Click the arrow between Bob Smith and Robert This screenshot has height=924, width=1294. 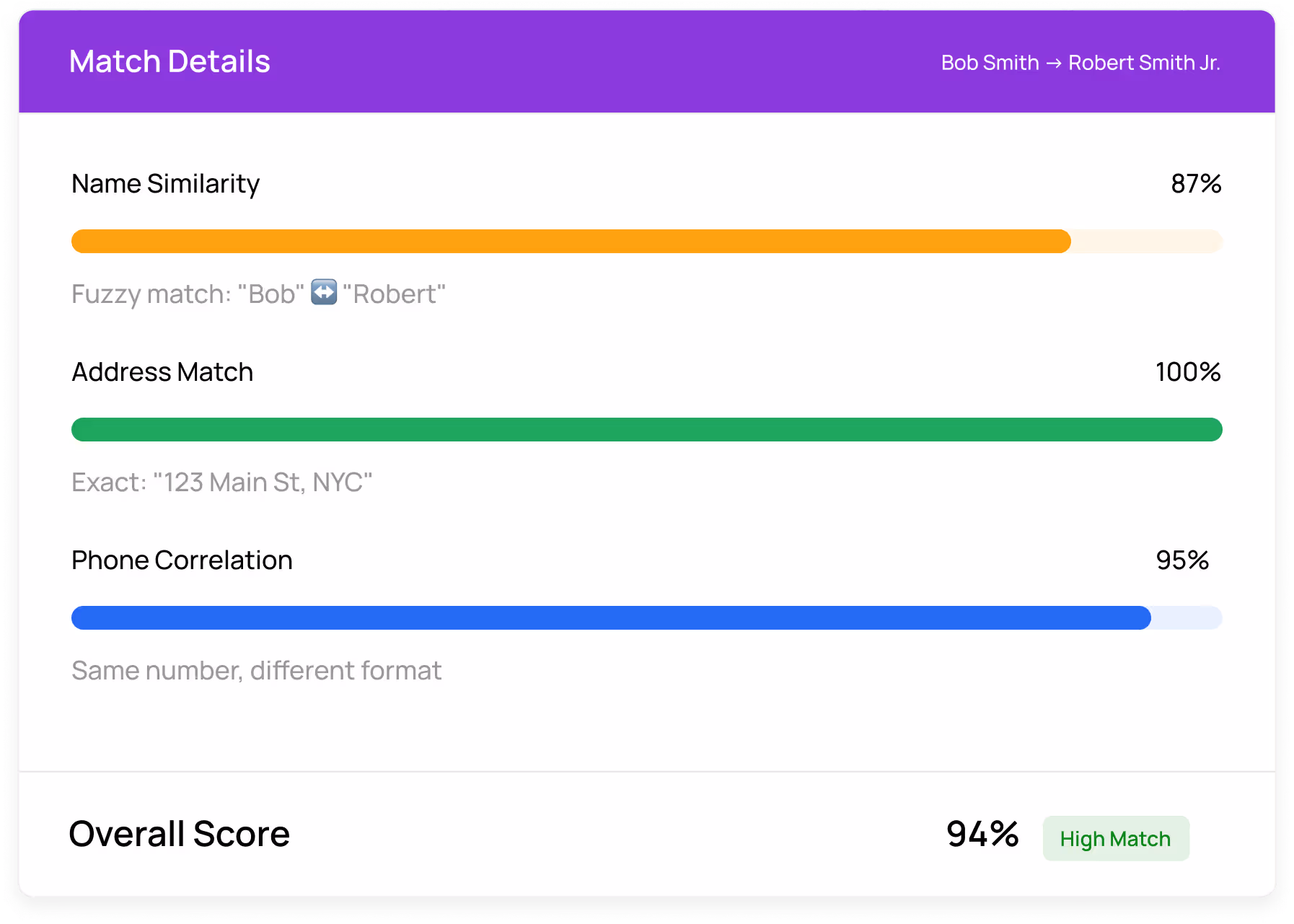(1052, 63)
